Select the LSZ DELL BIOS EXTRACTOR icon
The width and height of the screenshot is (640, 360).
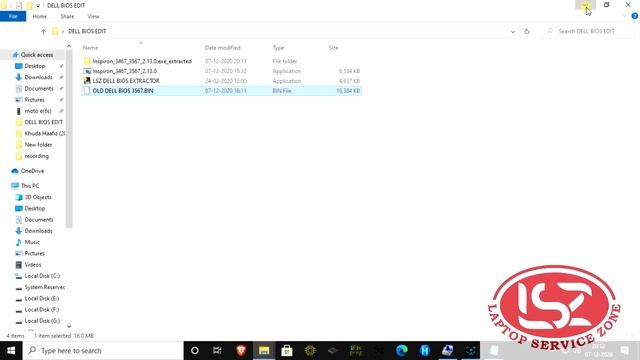pos(87,81)
